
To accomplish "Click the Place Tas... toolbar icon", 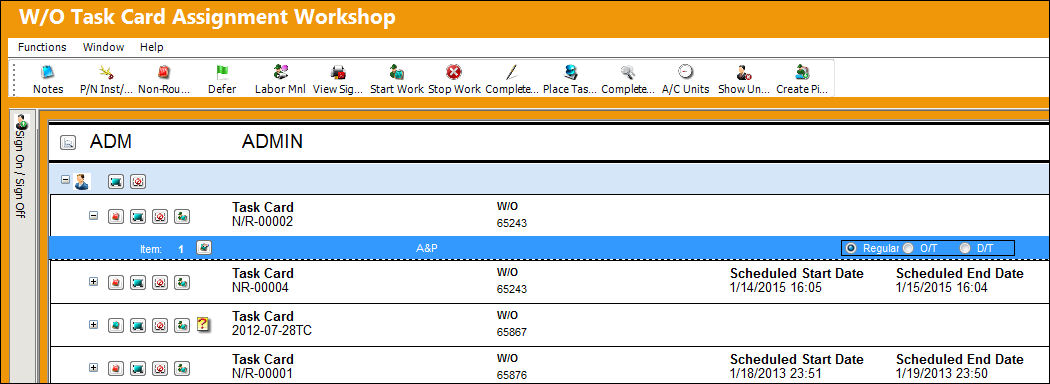I will [x=570, y=72].
